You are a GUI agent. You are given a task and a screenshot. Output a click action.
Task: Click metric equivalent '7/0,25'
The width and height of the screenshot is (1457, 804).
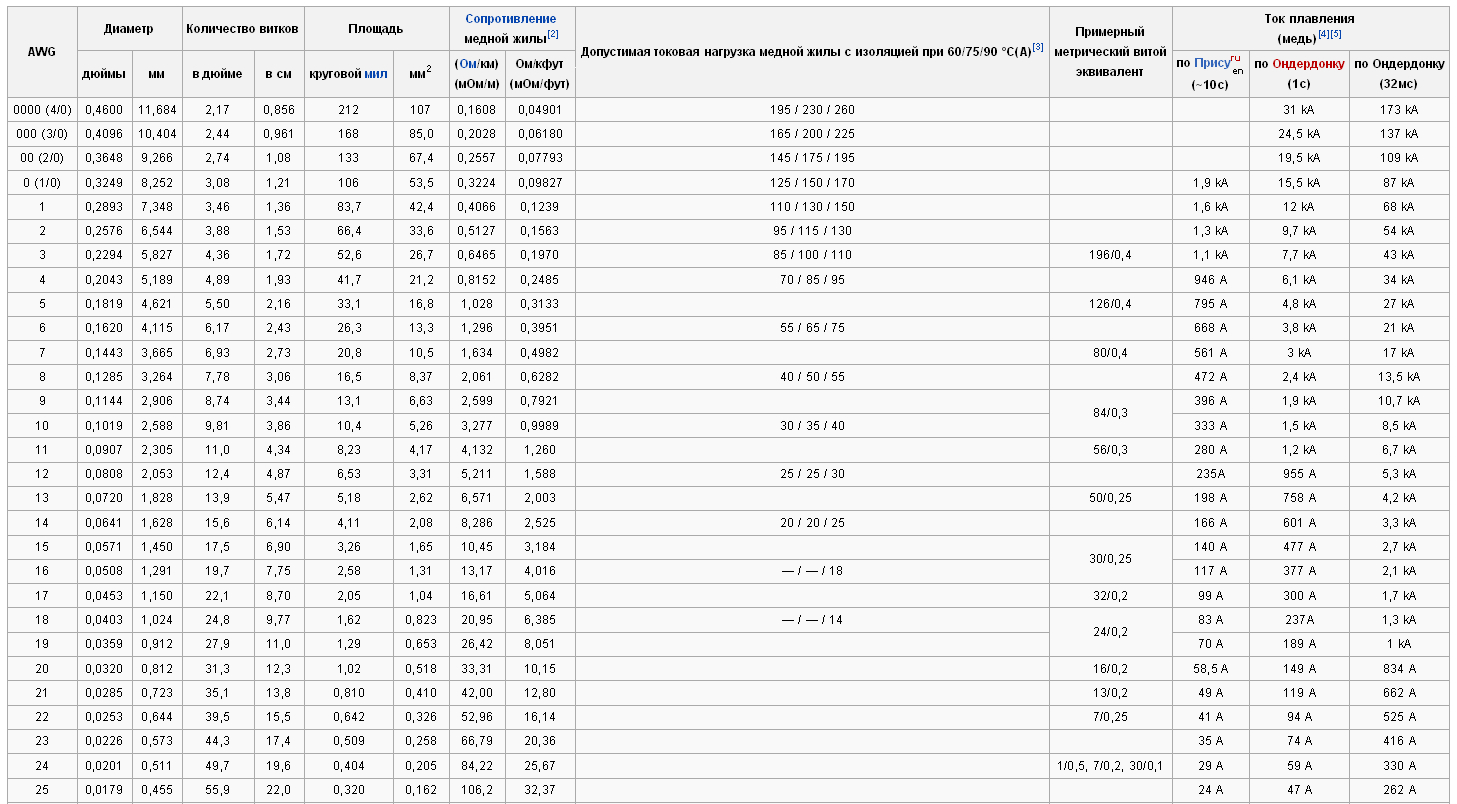pyautogui.click(x=1110, y=717)
